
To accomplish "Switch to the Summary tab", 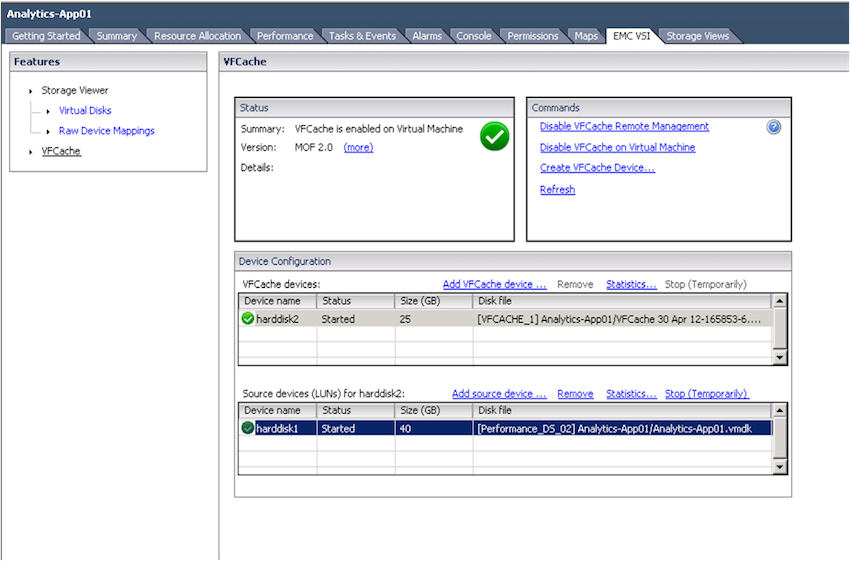I will tap(117, 36).
